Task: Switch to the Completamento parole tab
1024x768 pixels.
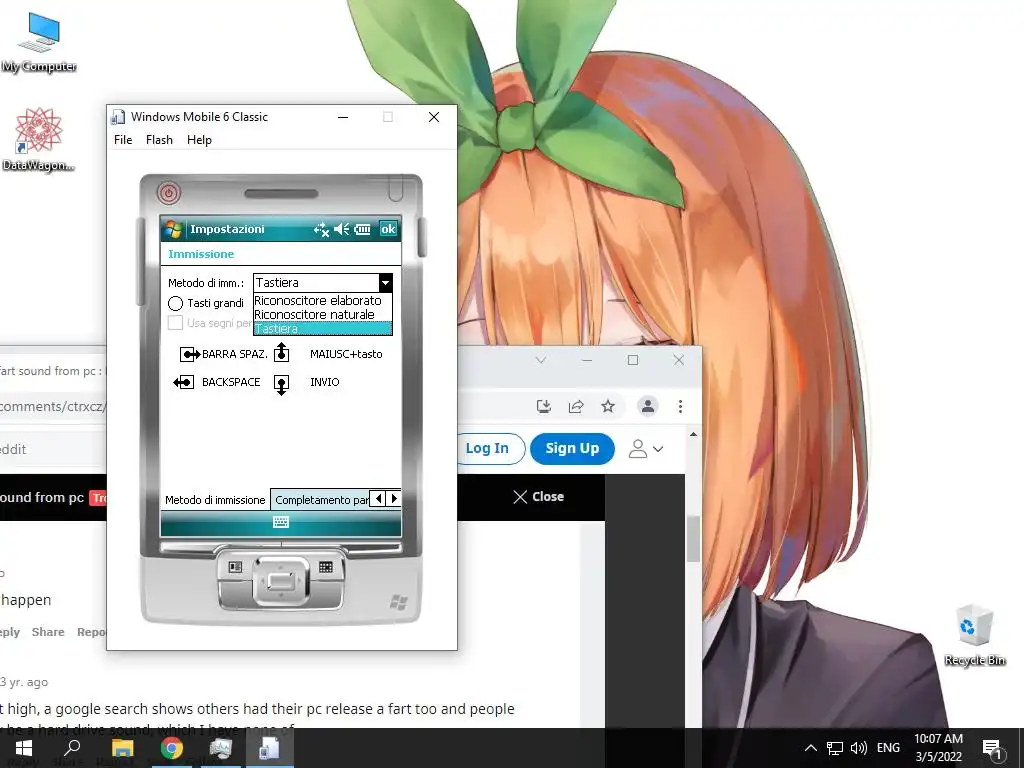Action: click(x=320, y=500)
